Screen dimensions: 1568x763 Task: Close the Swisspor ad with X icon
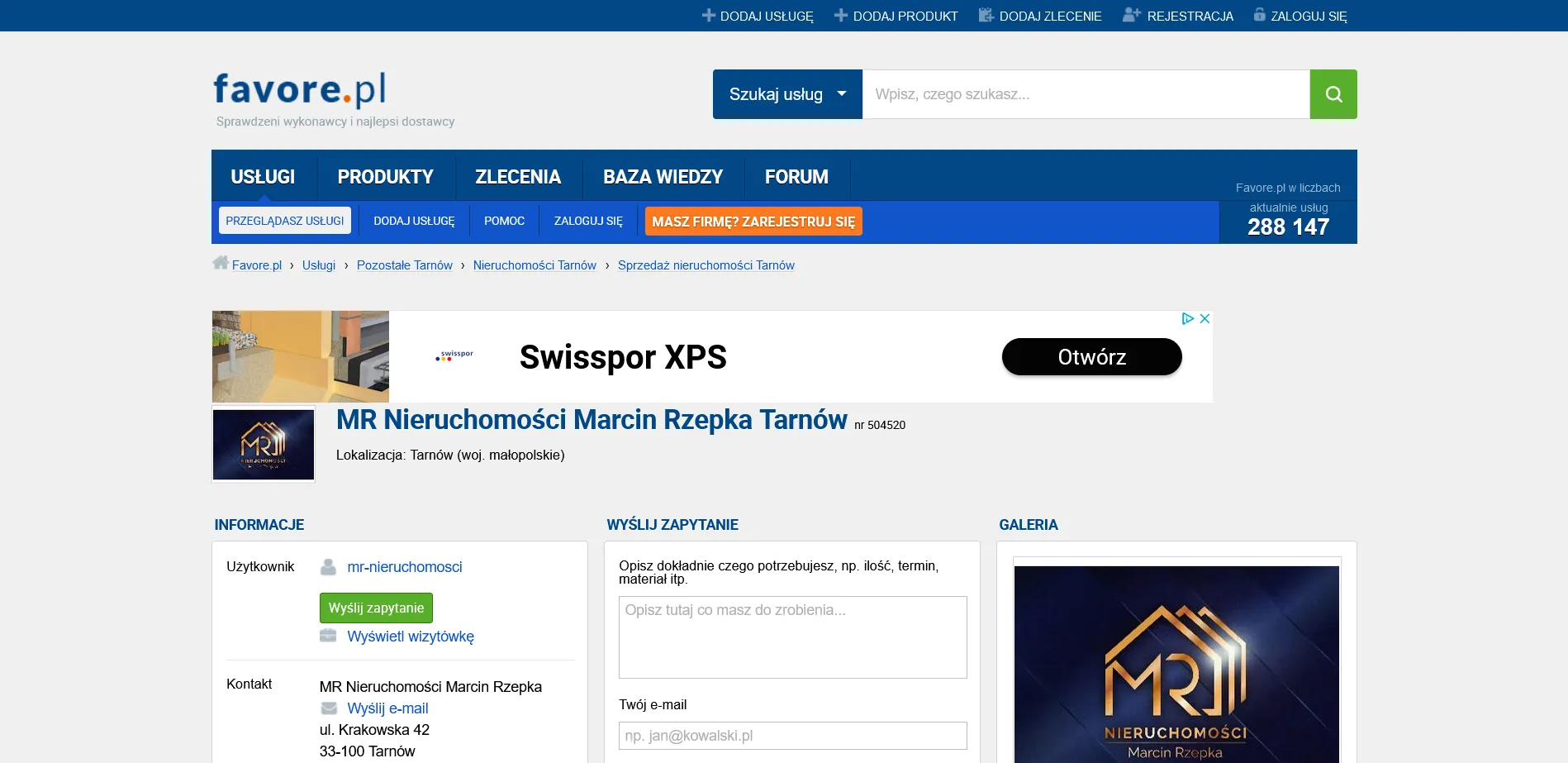coord(1205,318)
